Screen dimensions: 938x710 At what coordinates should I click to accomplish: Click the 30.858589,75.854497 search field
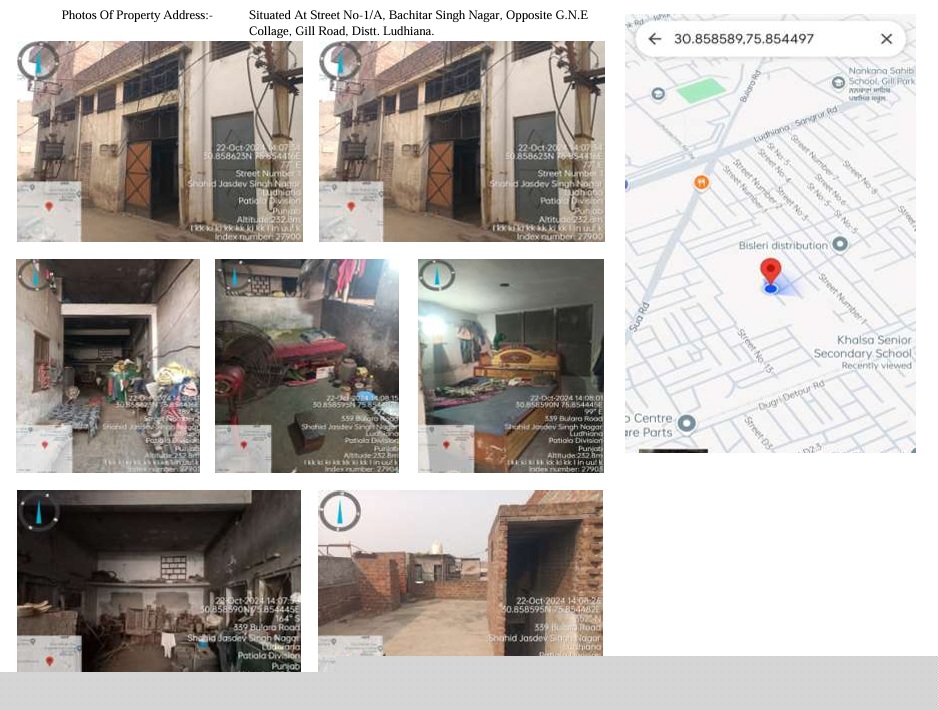click(x=760, y=39)
